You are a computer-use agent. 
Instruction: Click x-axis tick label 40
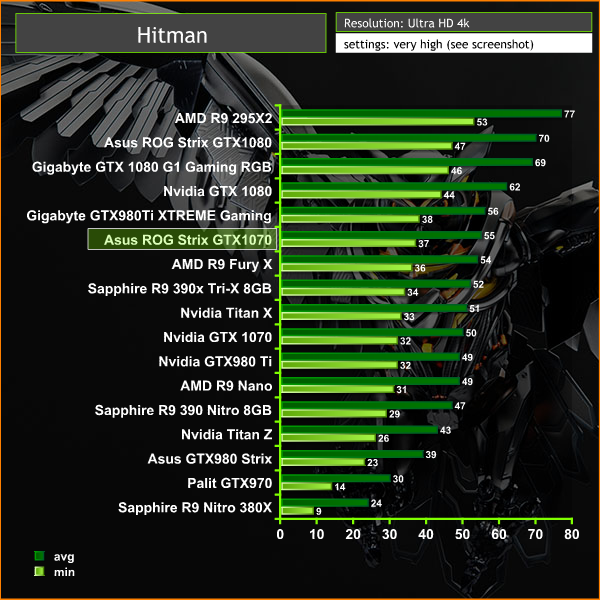(426, 534)
